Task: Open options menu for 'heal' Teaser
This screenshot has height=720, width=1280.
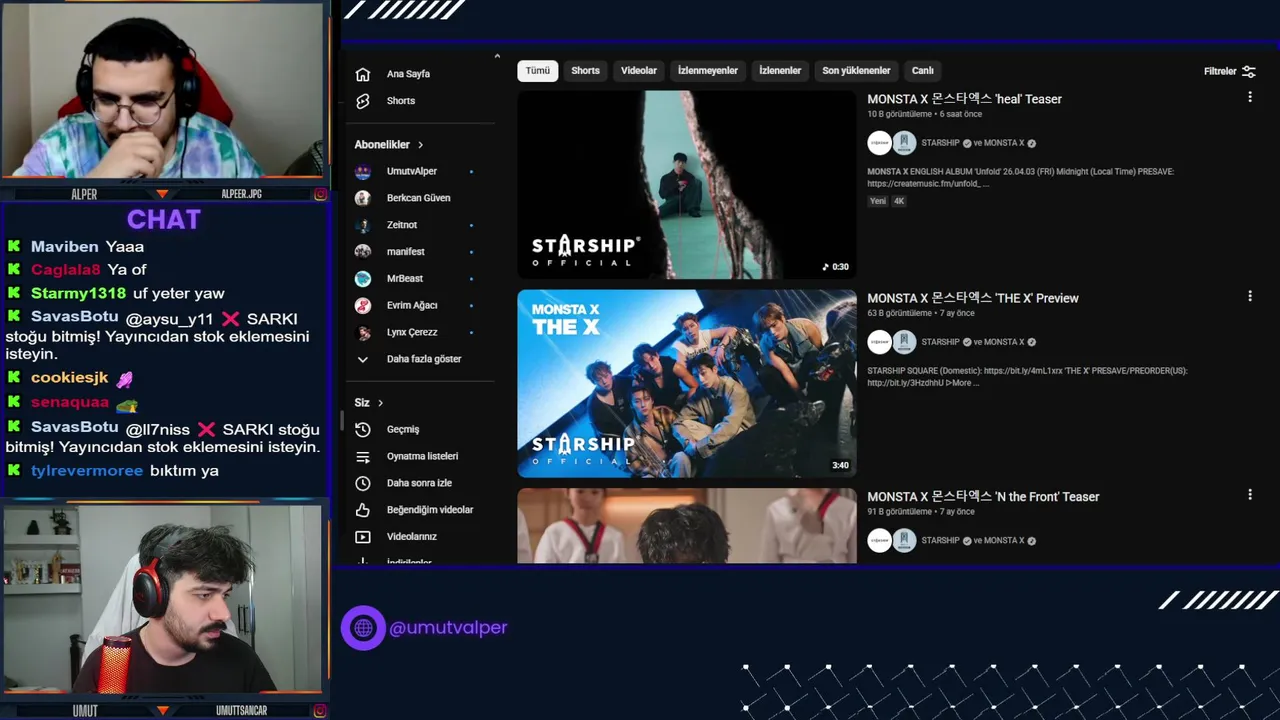Action: pyautogui.click(x=1249, y=97)
